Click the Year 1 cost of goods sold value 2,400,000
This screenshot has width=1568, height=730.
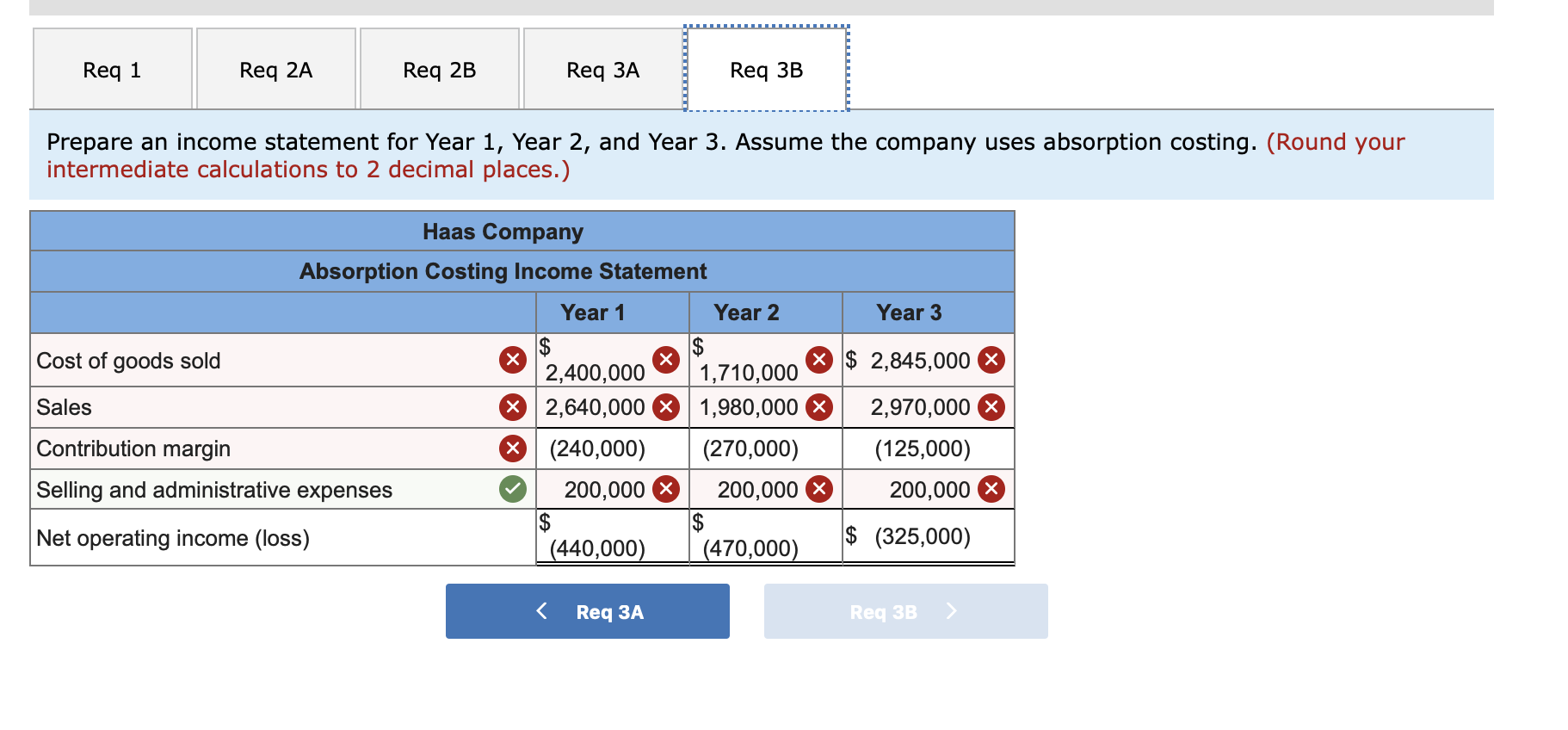point(595,373)
